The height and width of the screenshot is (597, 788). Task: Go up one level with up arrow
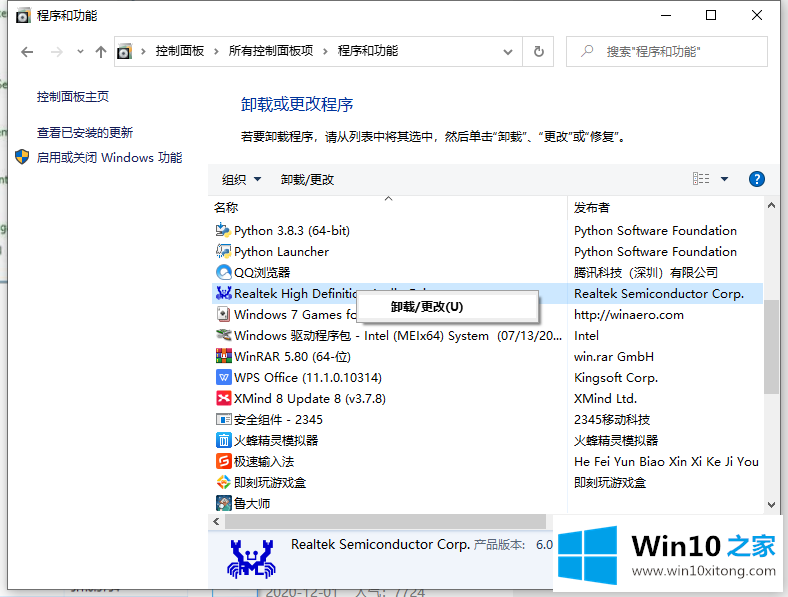pyautogui.click(x=101, y=51)
